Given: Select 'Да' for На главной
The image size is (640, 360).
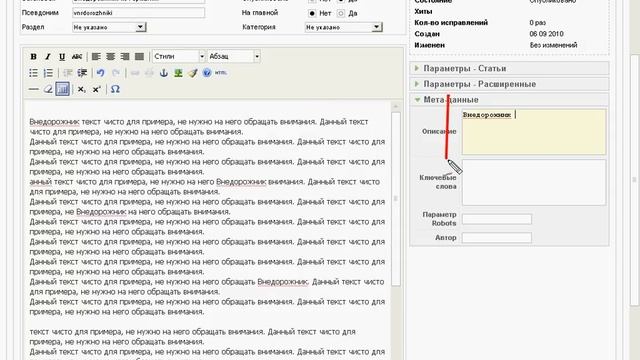Looking at the screenshot, I should coord(341,13).
